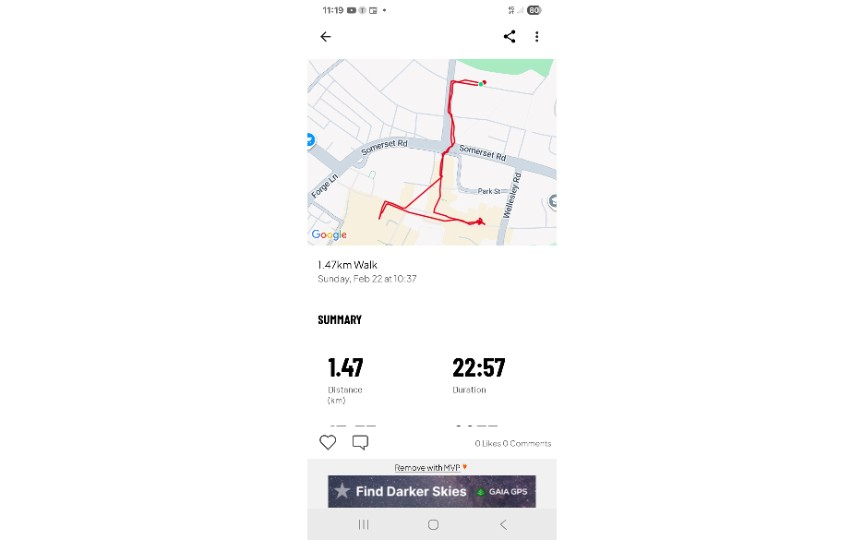Open the Find Darker Skies ad banner
Viewport: 864px width, 540px height.
431,491
